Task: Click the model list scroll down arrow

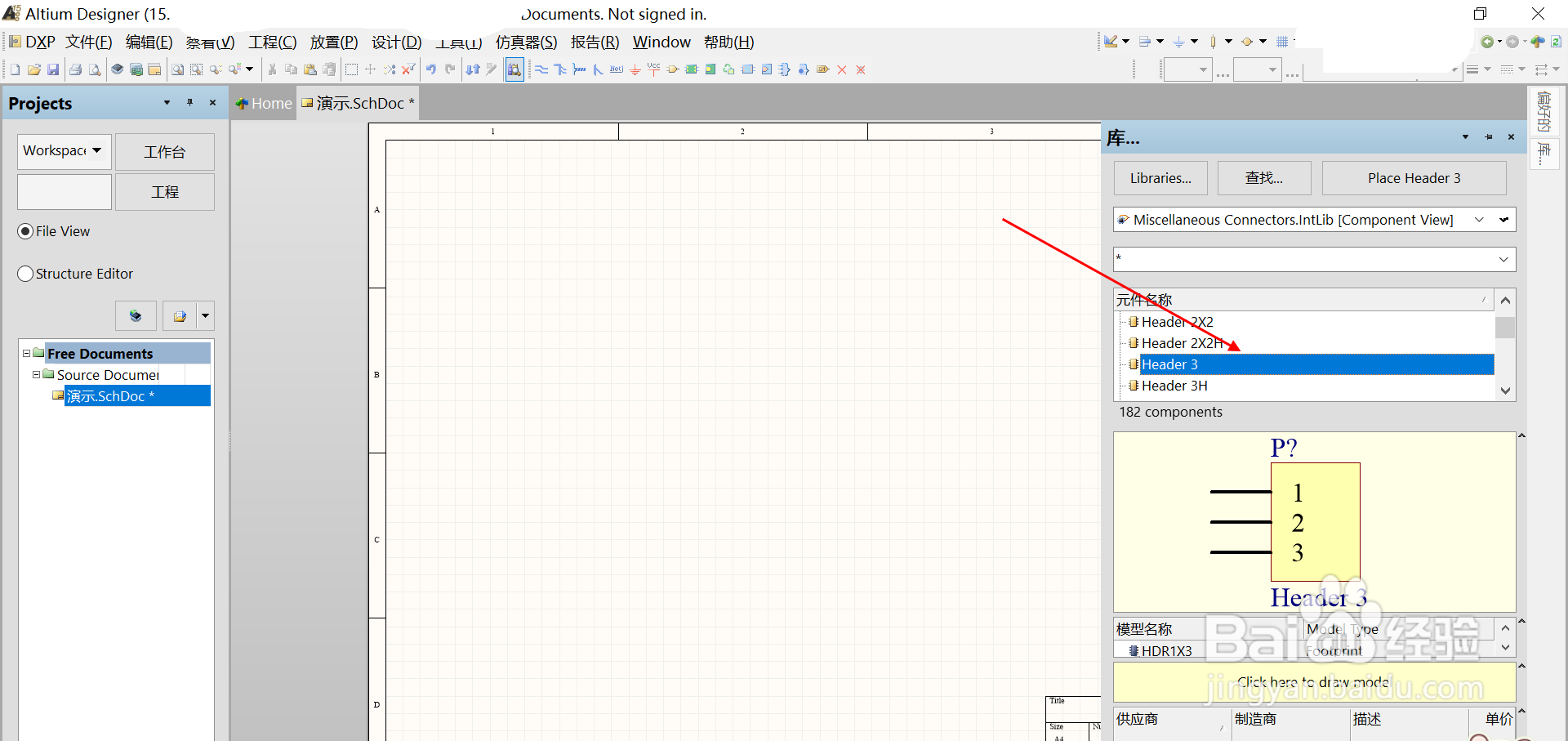Action: (1505, 648)
